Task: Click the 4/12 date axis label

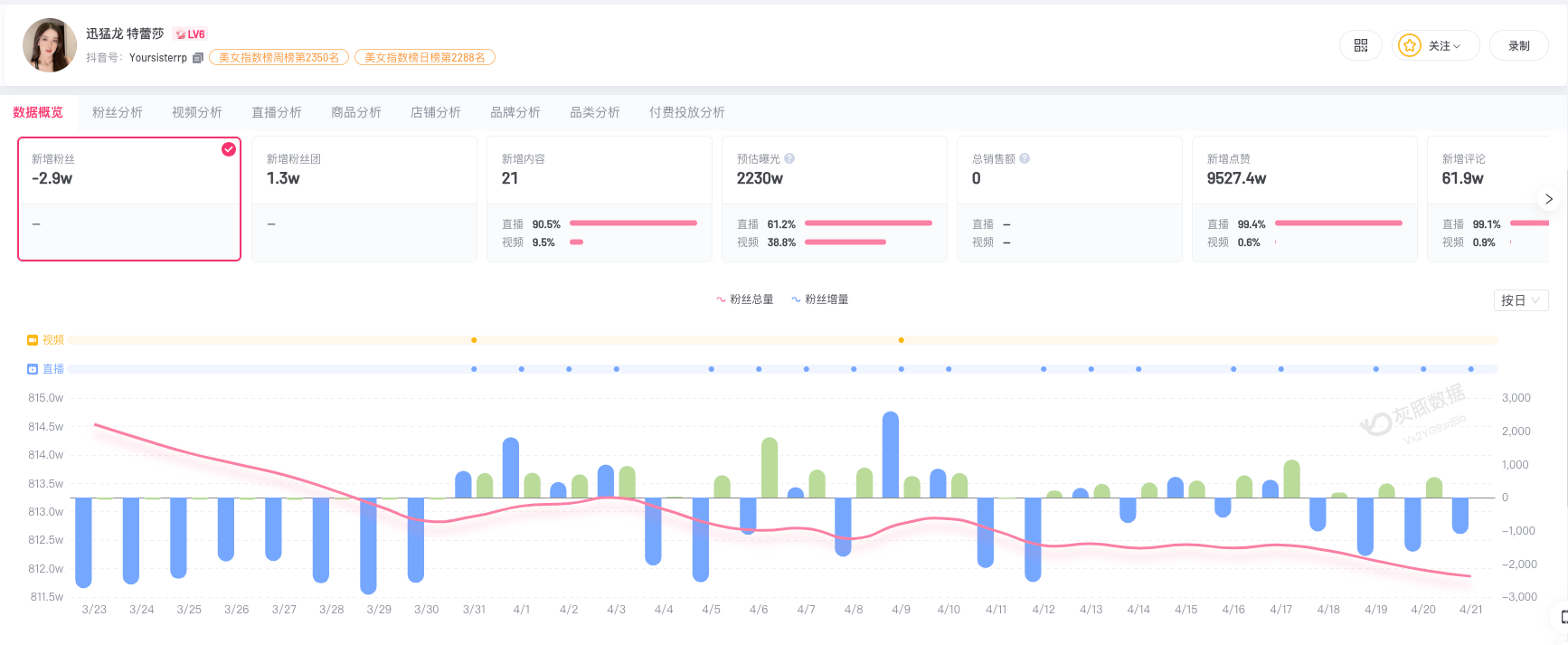Action: click(x=1044, y=610)
